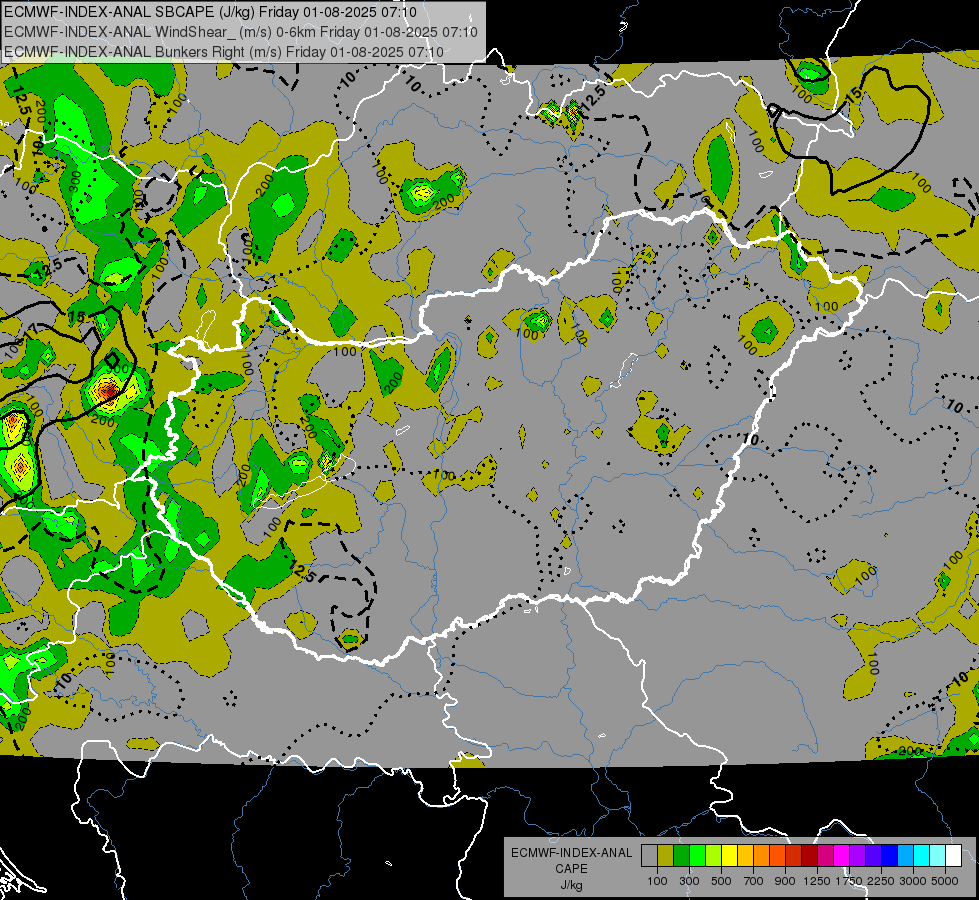
Task: Select the purple legend swatch after 1750
Action: (x=858, y=856)
